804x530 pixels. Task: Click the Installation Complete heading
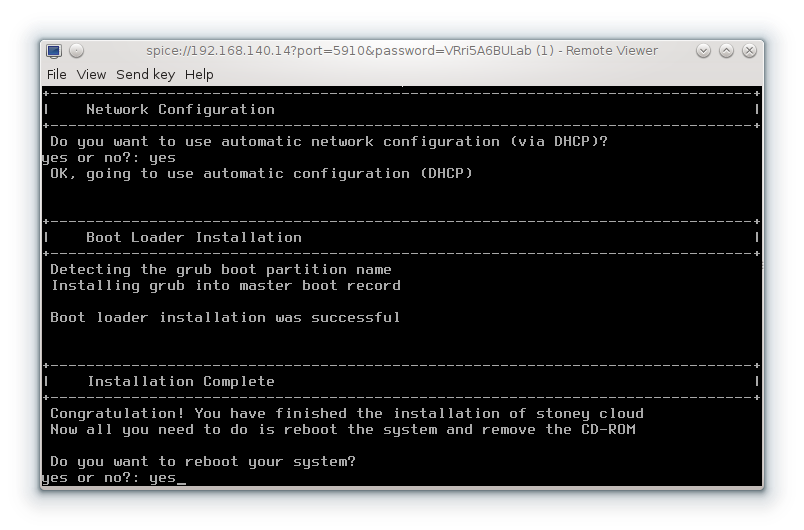[180, 382]
